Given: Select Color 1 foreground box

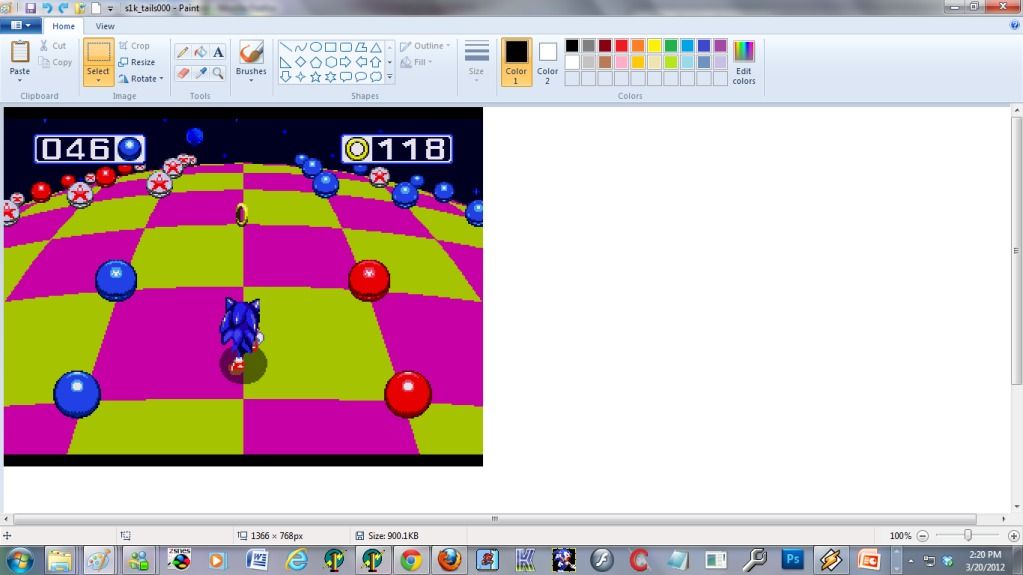Looking at the screenshot, I should [516, 62].
